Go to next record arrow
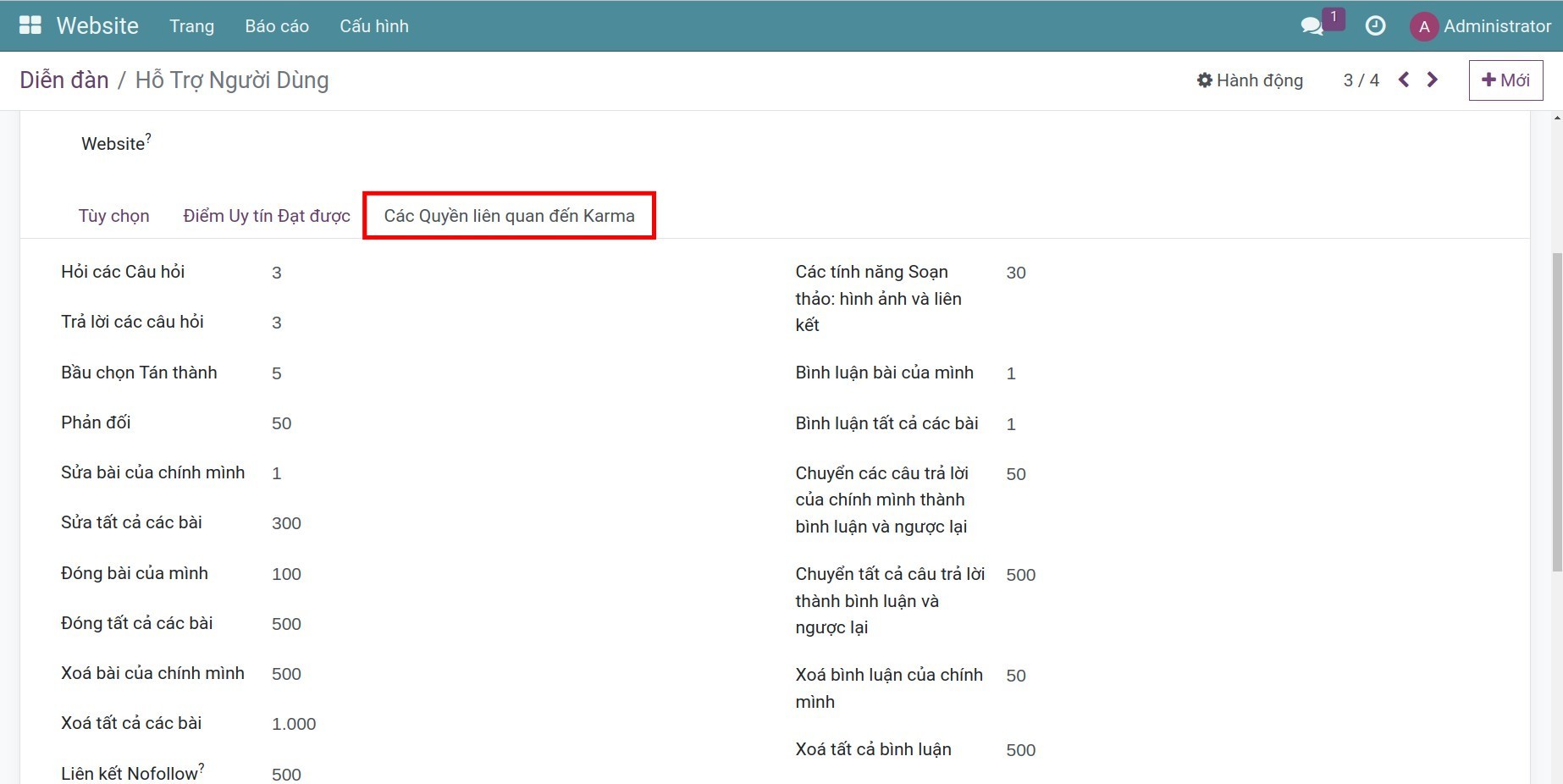Image resolution: width=1563 pixels, height=784 pixels. (1433, 80)
